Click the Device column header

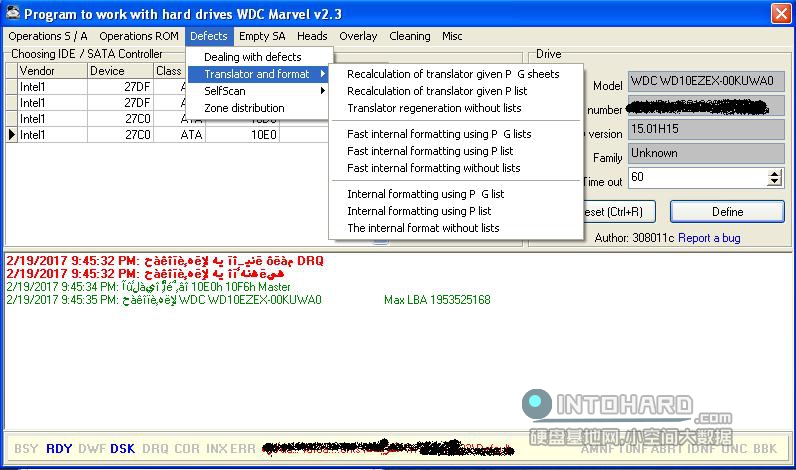coord(120,71)
